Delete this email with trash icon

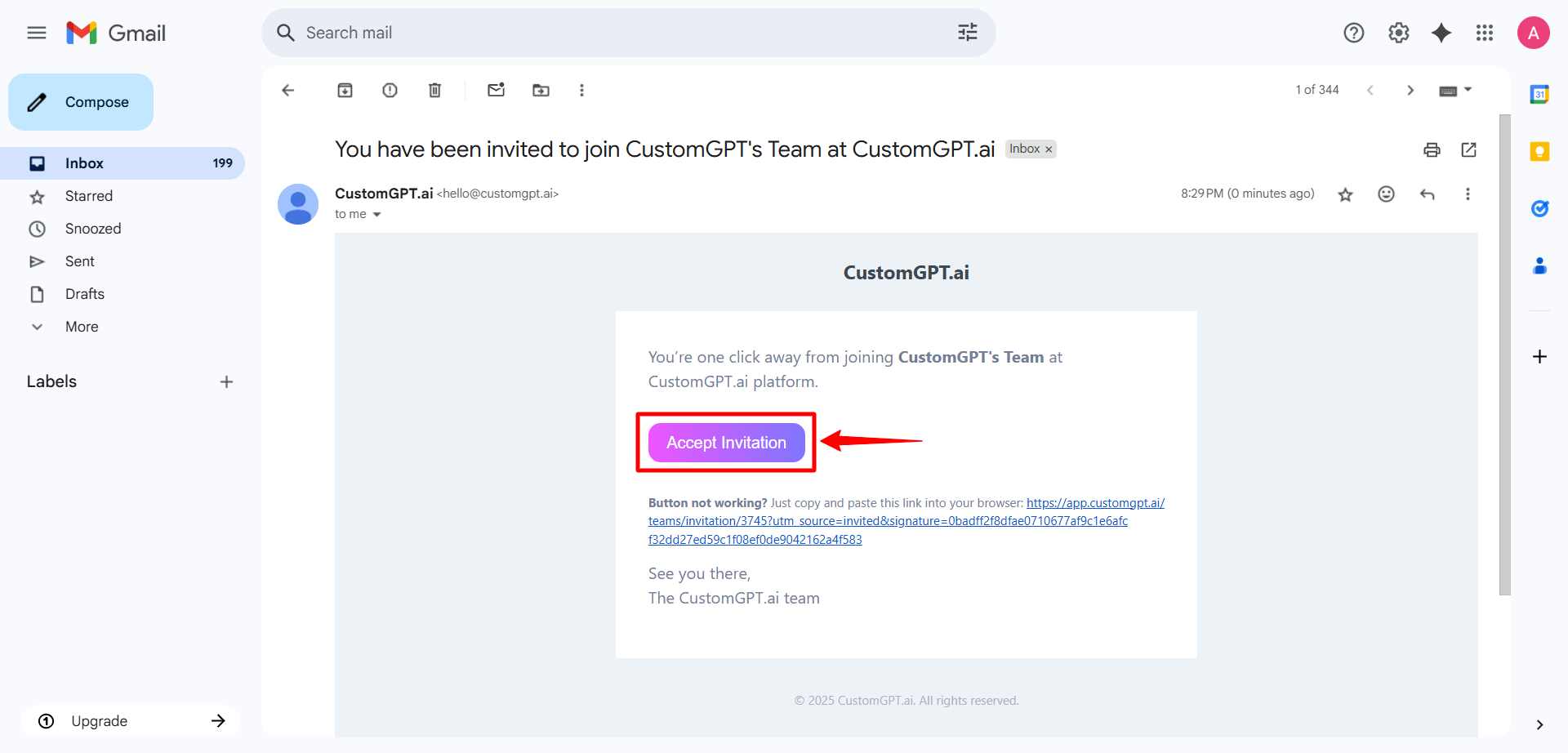(x=435, y=91)
